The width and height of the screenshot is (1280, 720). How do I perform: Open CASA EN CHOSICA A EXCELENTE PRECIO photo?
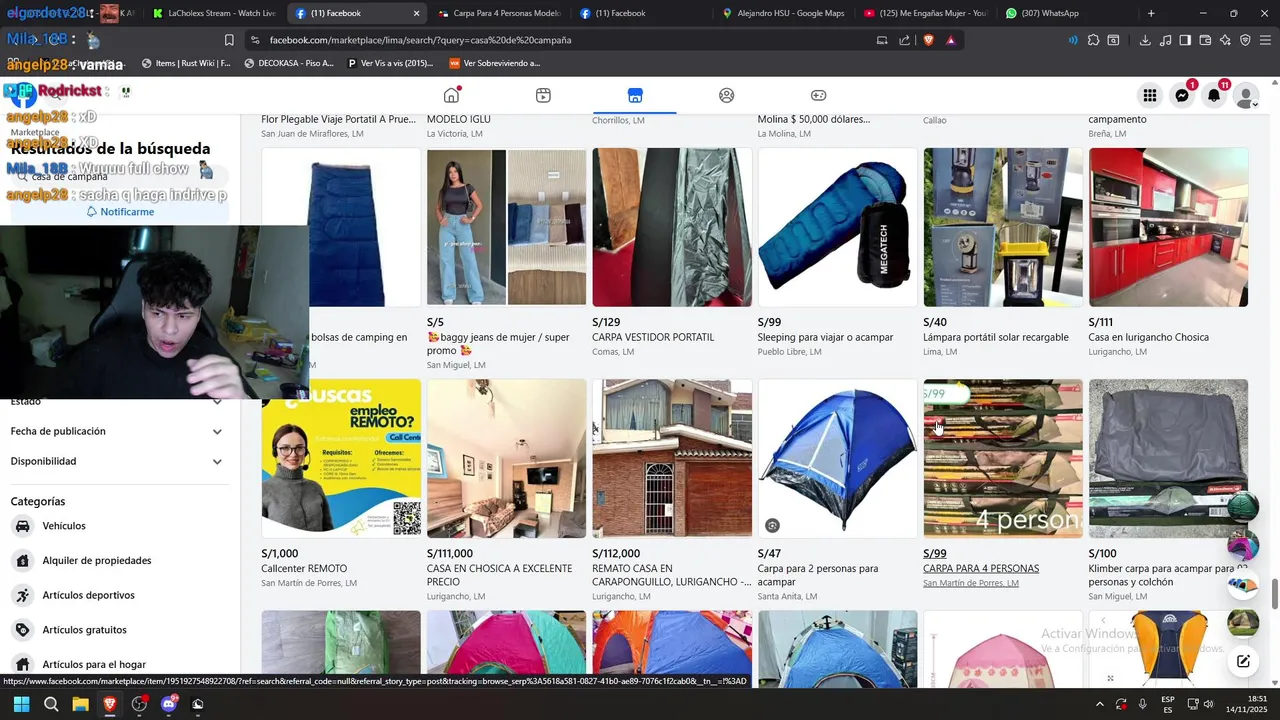[x=506, y=458]
